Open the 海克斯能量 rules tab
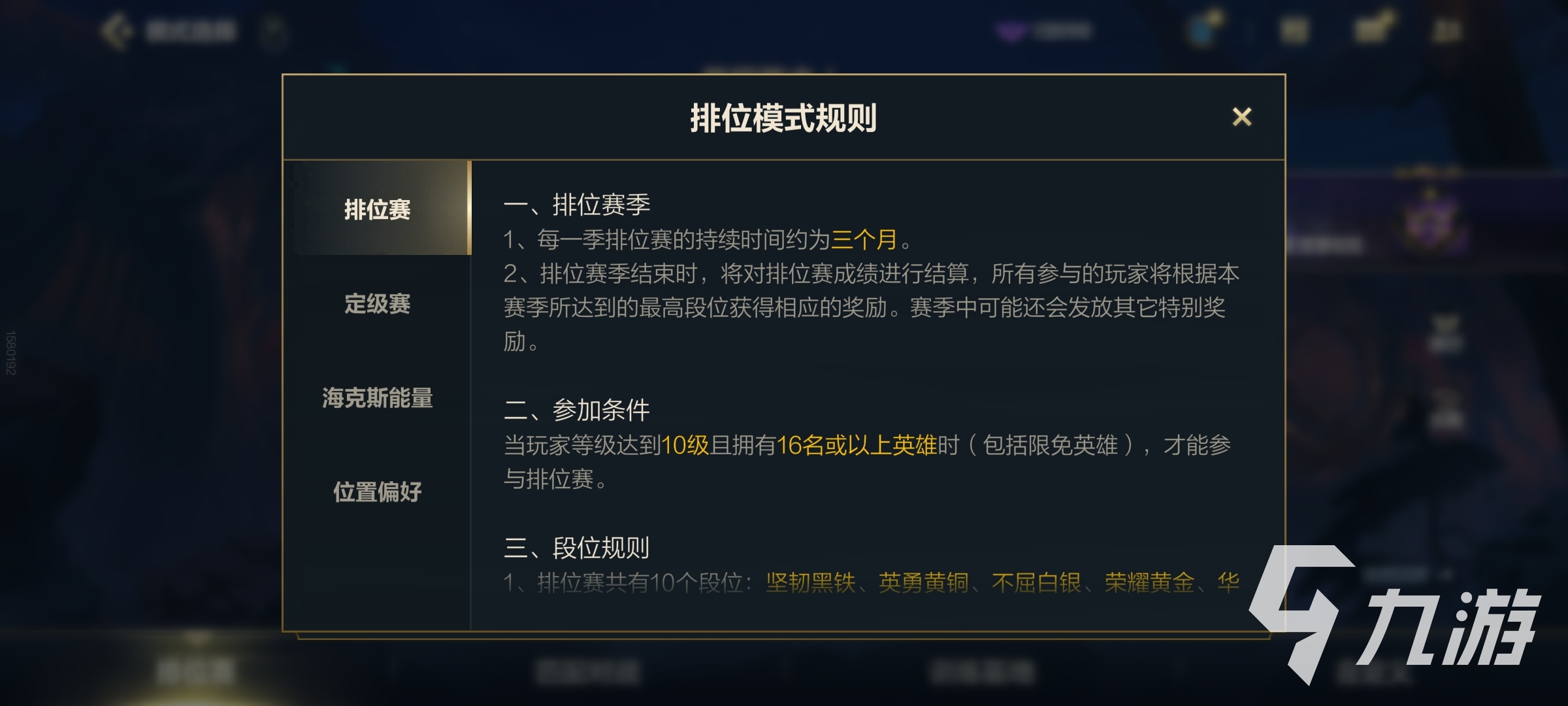 [x=378, y=398]
